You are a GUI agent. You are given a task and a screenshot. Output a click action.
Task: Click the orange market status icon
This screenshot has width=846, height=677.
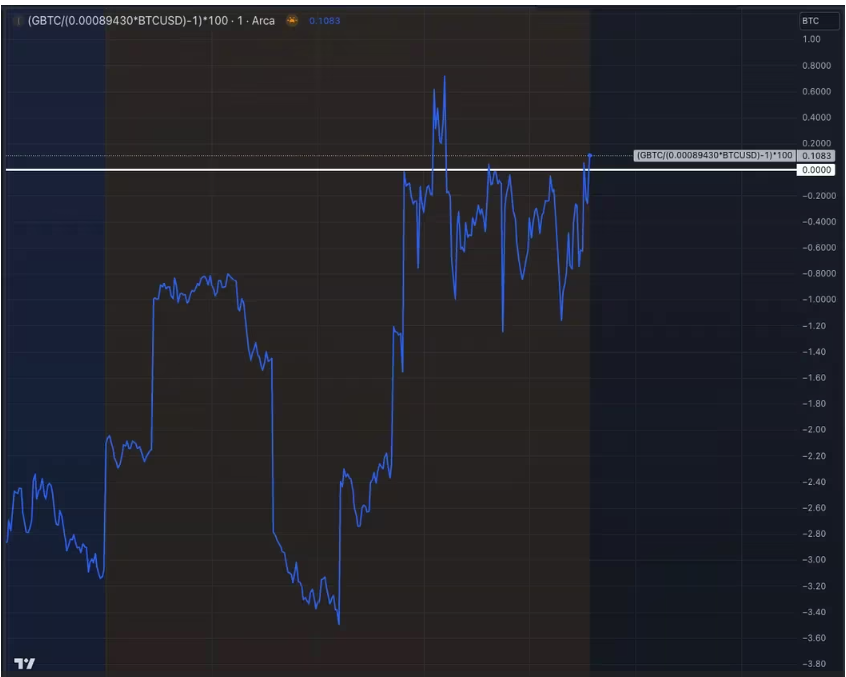pos(292,20)
